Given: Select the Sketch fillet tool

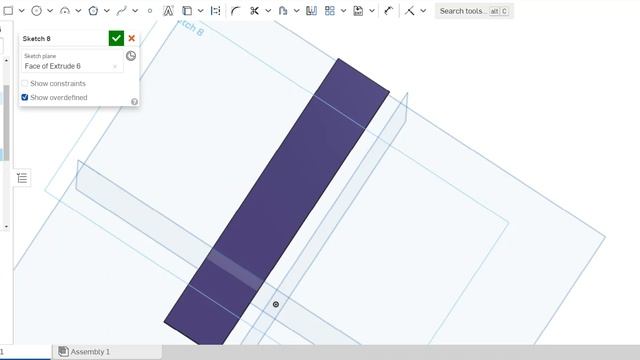Looking at the screenshot, I should click(235, 11).
